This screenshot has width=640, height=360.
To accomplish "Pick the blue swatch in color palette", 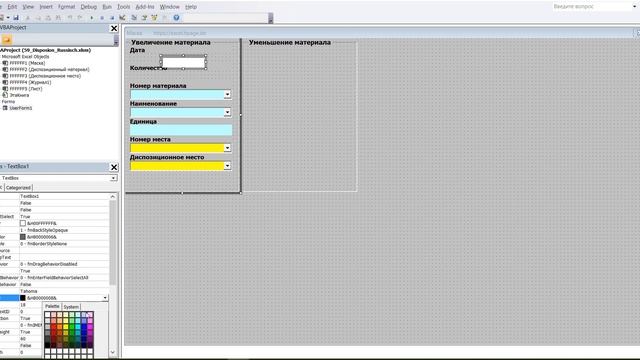I will [x=84, y=327].
